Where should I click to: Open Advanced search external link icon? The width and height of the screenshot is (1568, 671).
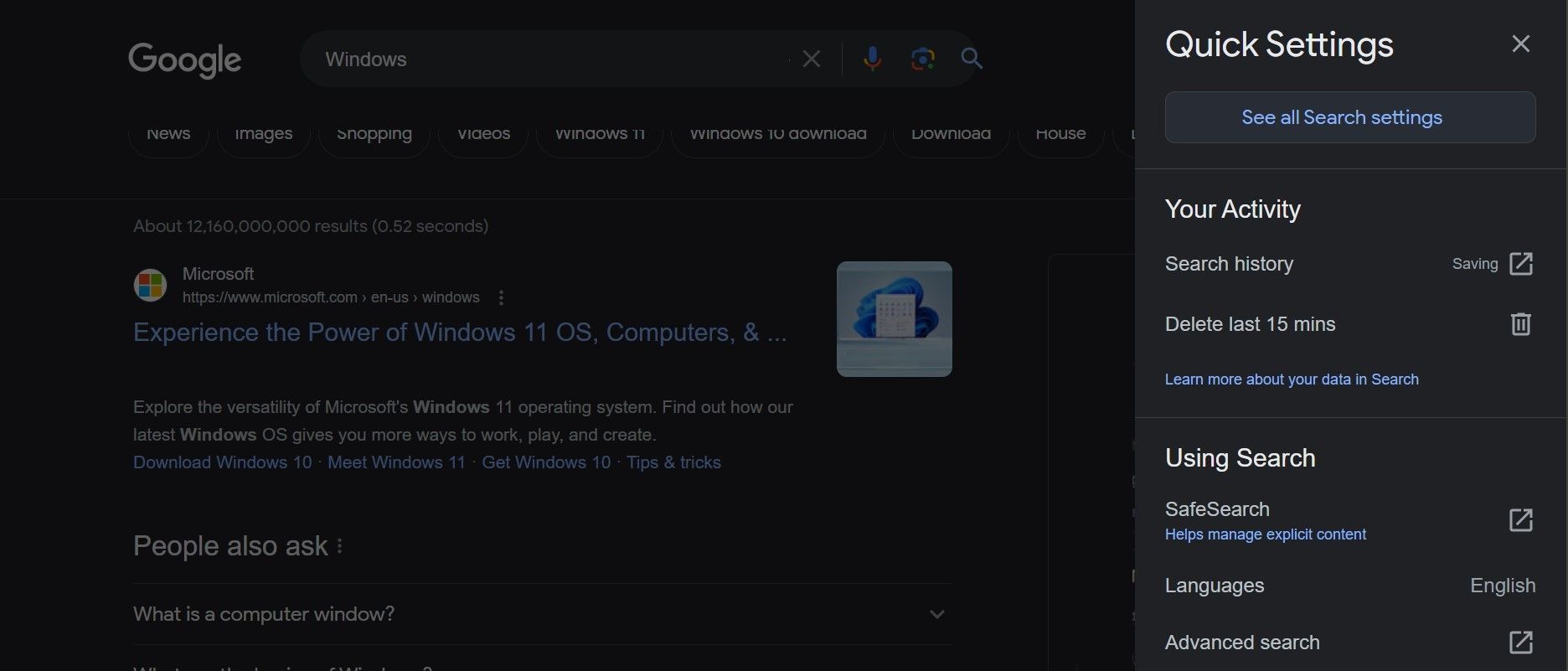[x=1520, y=643]
